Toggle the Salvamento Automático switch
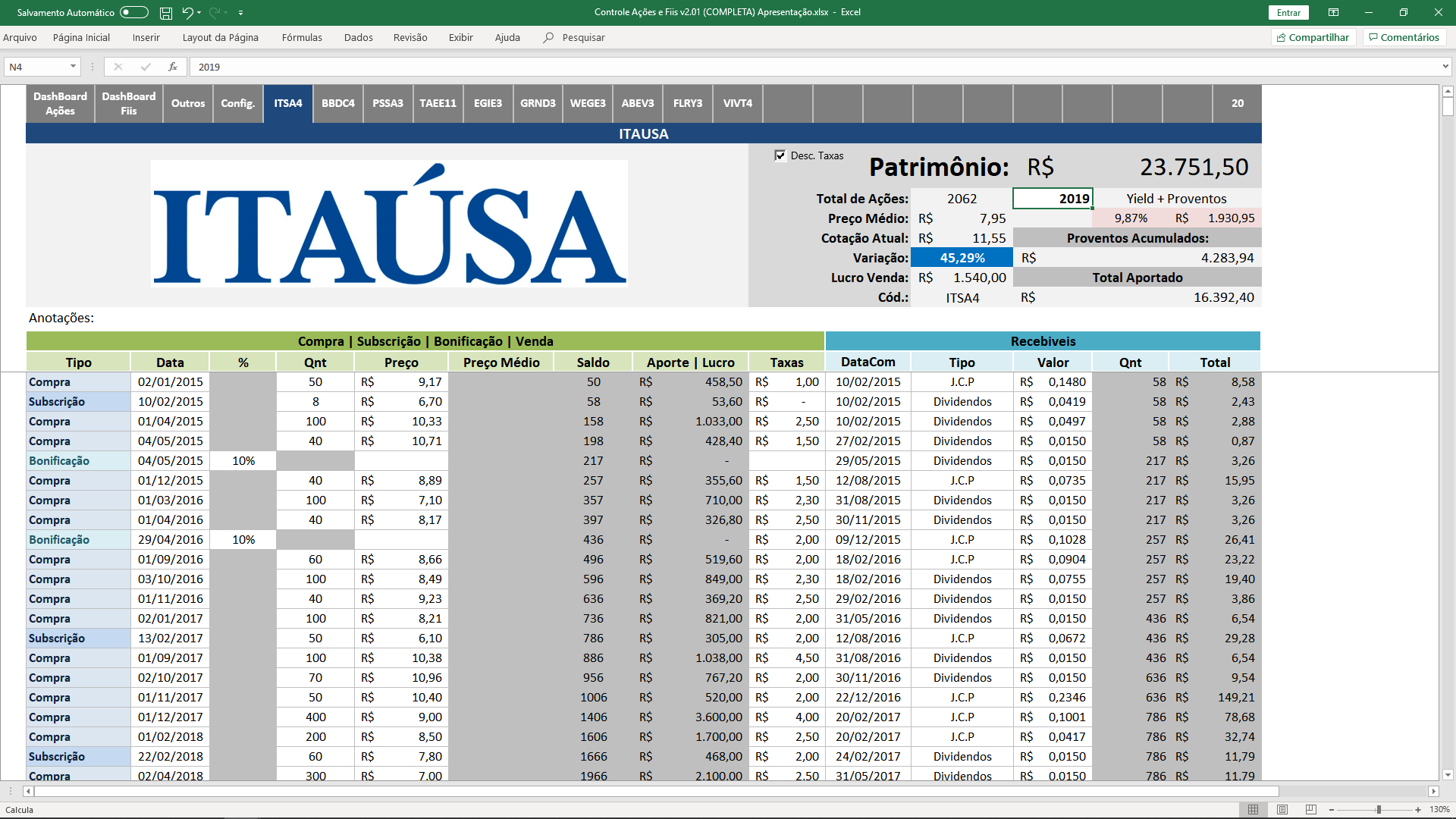Viewport: 1456px width, 819px height. (x=134, y=12)
